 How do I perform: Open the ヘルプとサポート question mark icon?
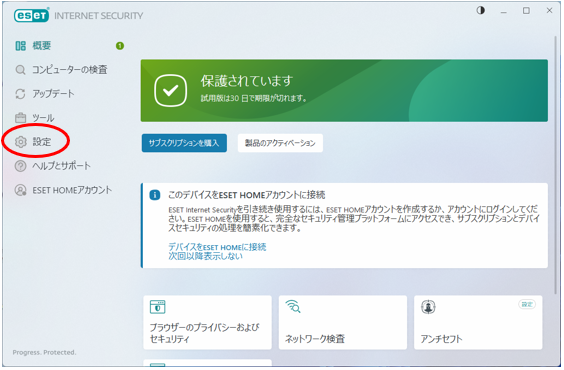[x=21, y=166]
